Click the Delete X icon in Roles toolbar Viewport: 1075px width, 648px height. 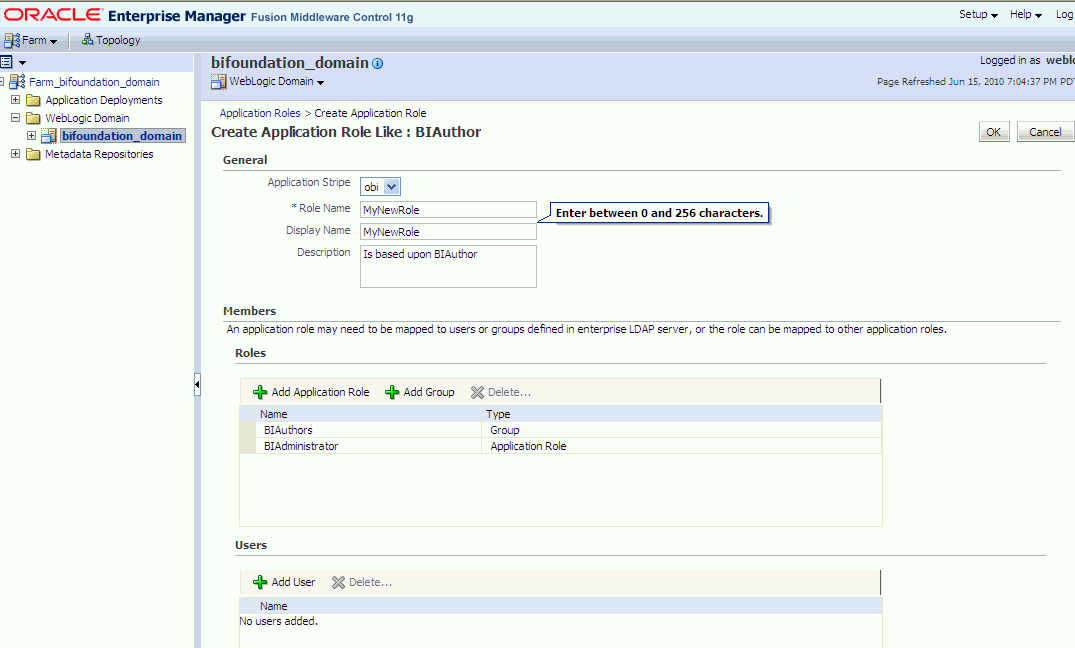click(x=477, y=392)
